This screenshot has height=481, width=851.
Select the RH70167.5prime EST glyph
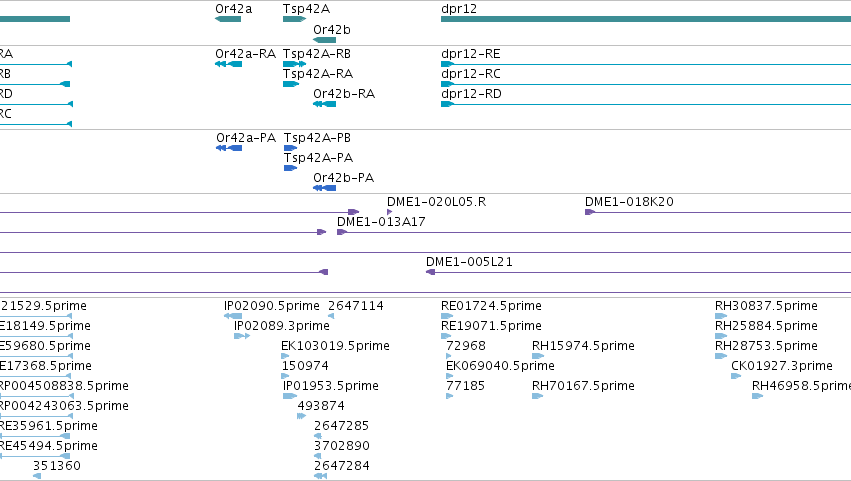538,396
